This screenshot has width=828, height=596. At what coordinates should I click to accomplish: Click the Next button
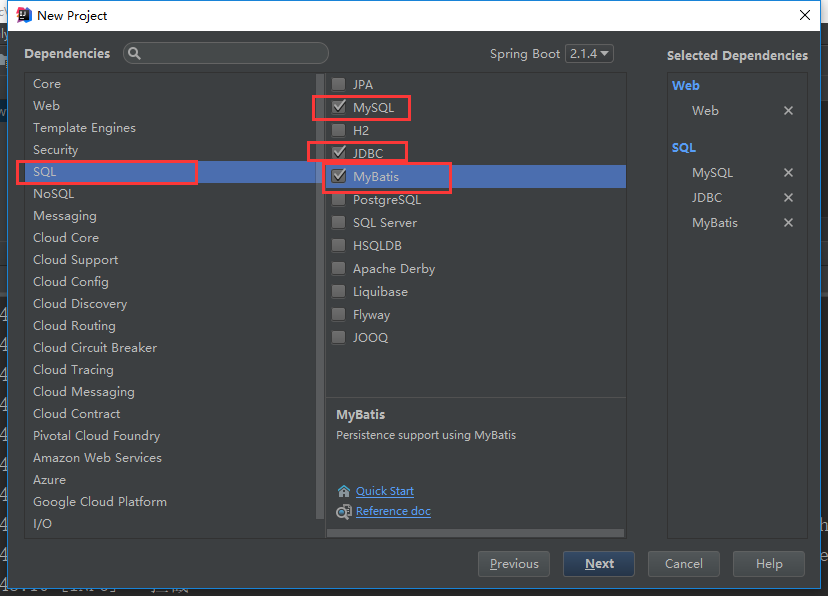599,564
